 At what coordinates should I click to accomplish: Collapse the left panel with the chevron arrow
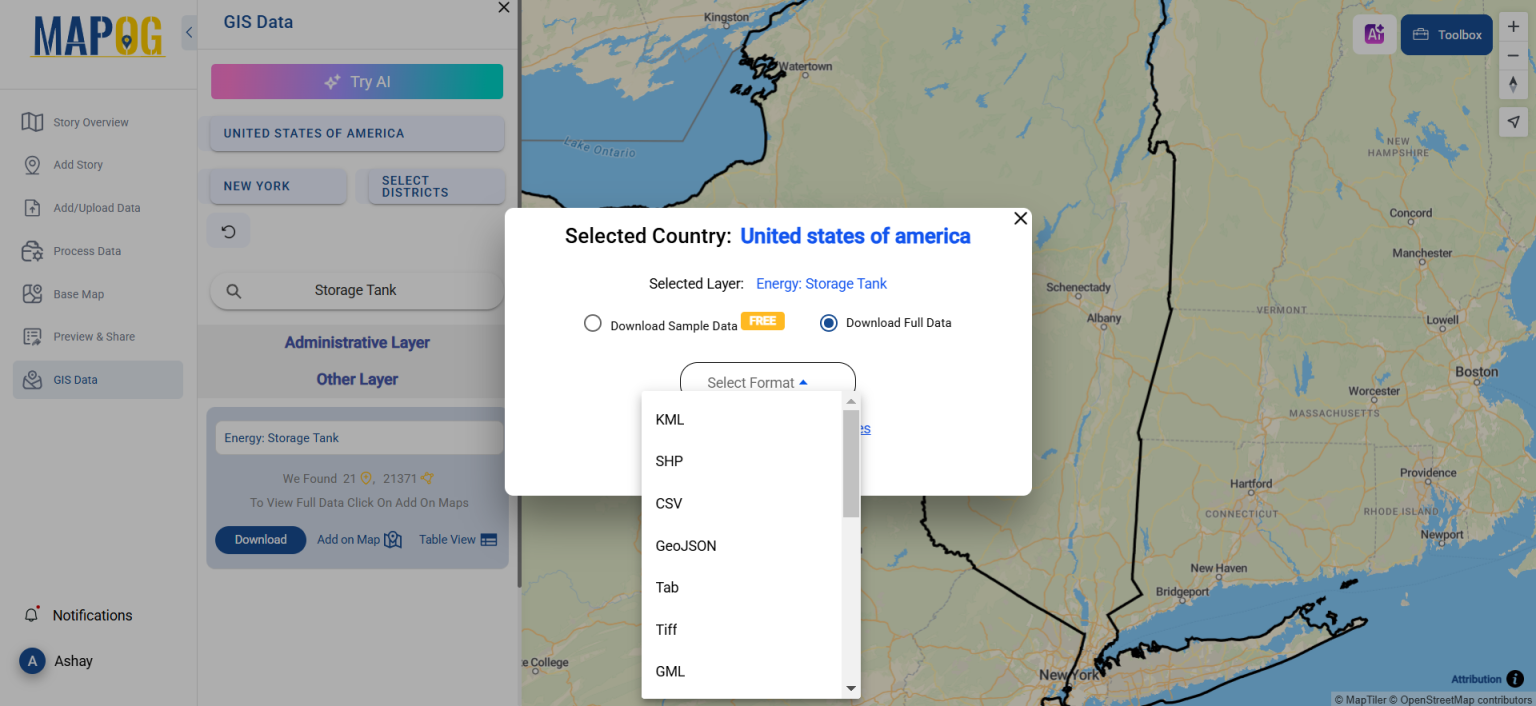click(x=189, y=31)
